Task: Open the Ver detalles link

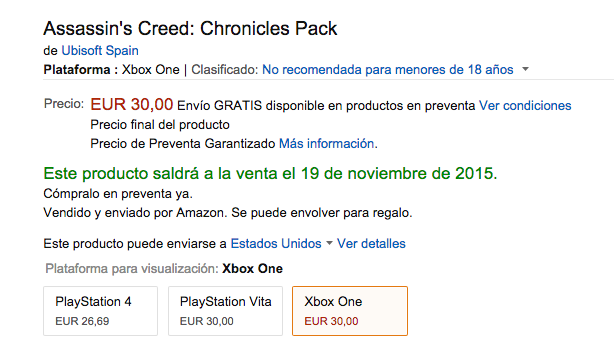Action: tap(371, 244)
